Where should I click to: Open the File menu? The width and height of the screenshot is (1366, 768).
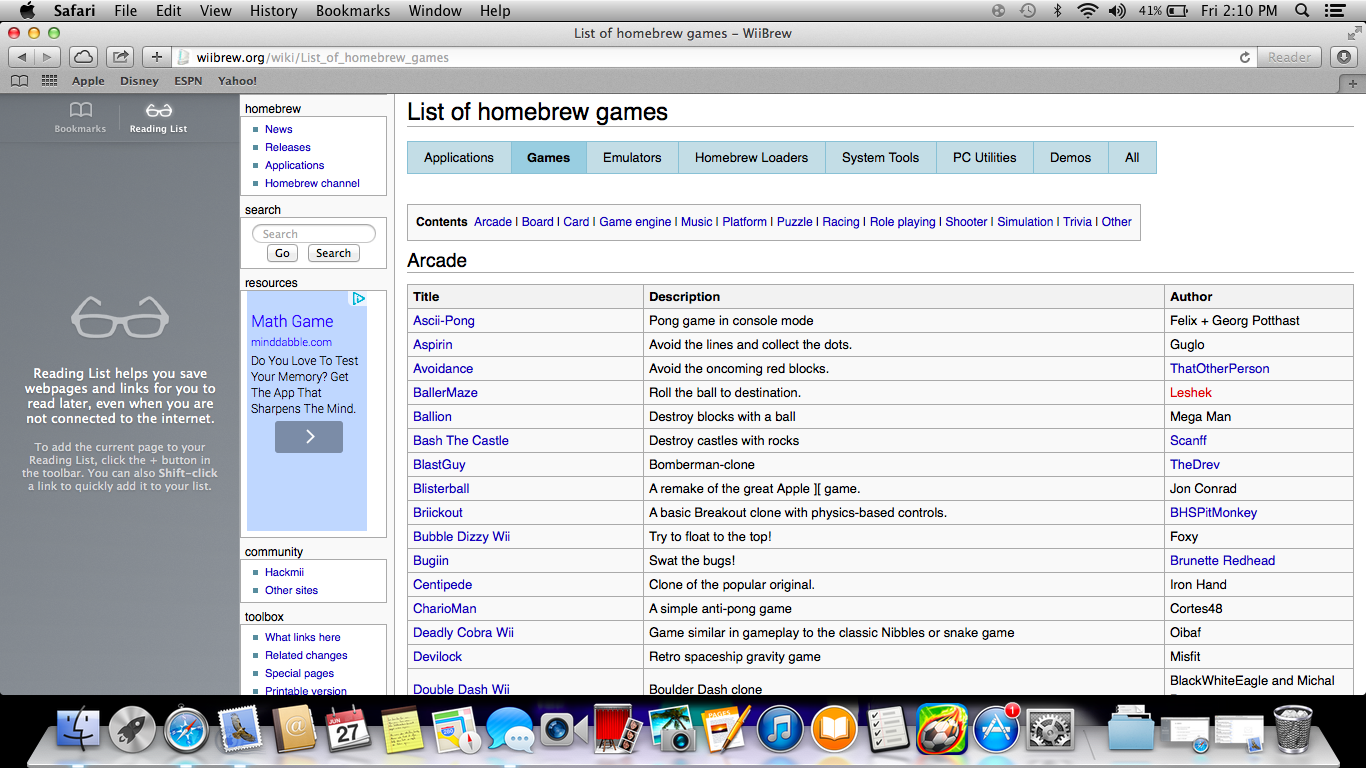[126, 11]
